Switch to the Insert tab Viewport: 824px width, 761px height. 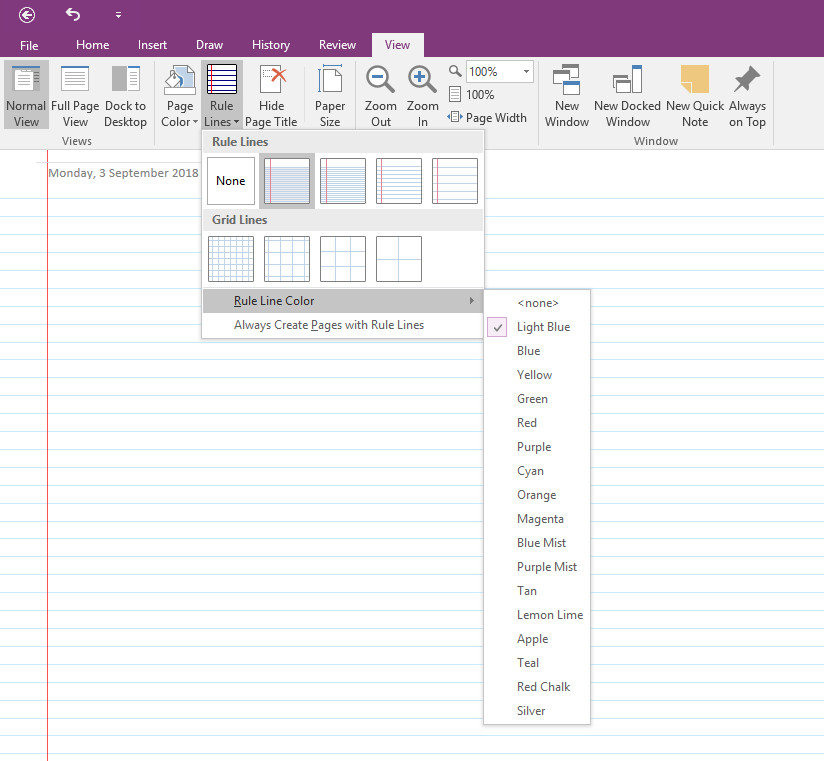pos(153,45)
